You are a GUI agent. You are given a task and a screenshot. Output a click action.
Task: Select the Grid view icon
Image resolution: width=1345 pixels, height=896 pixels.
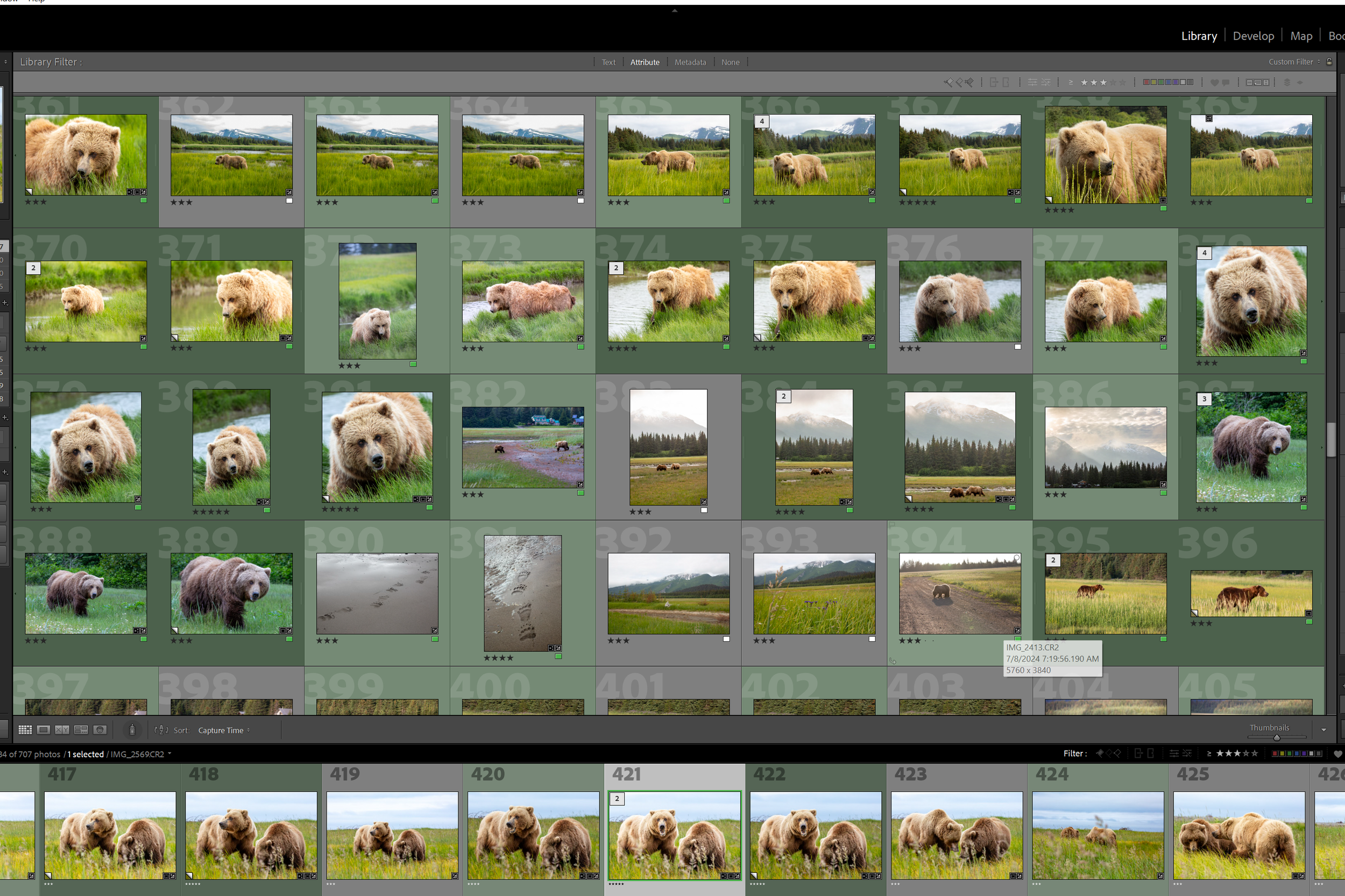click(25, 730)
